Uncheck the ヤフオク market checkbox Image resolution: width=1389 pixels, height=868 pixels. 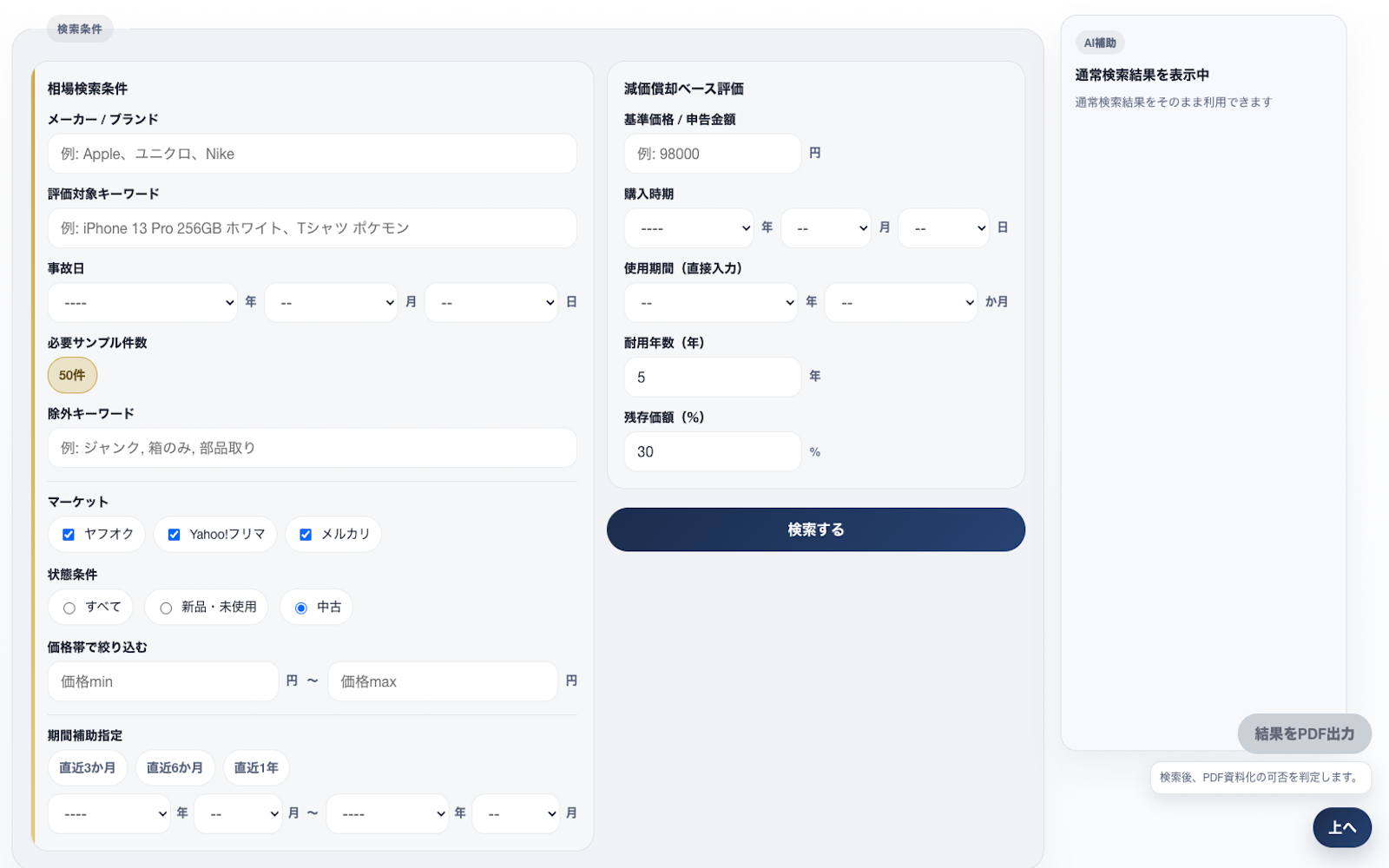coord(69,535)
